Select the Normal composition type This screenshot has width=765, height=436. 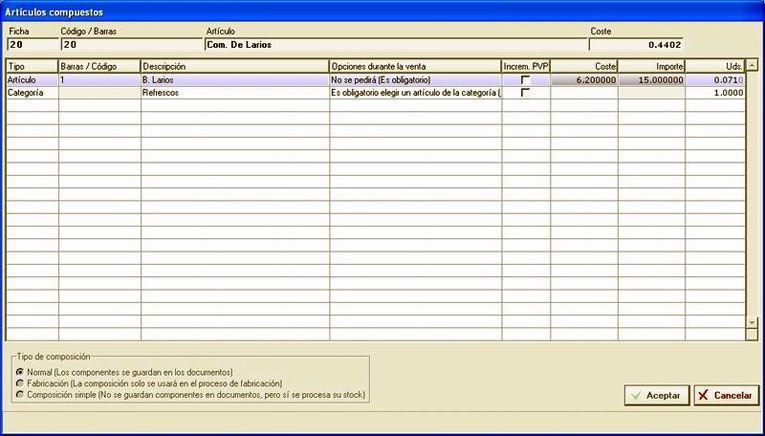coord(20,372)
